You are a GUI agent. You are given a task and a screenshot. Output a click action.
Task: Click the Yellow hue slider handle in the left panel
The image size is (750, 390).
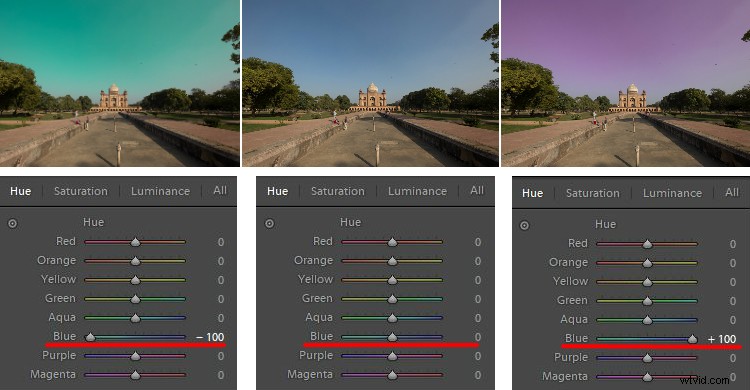[135, 280]
